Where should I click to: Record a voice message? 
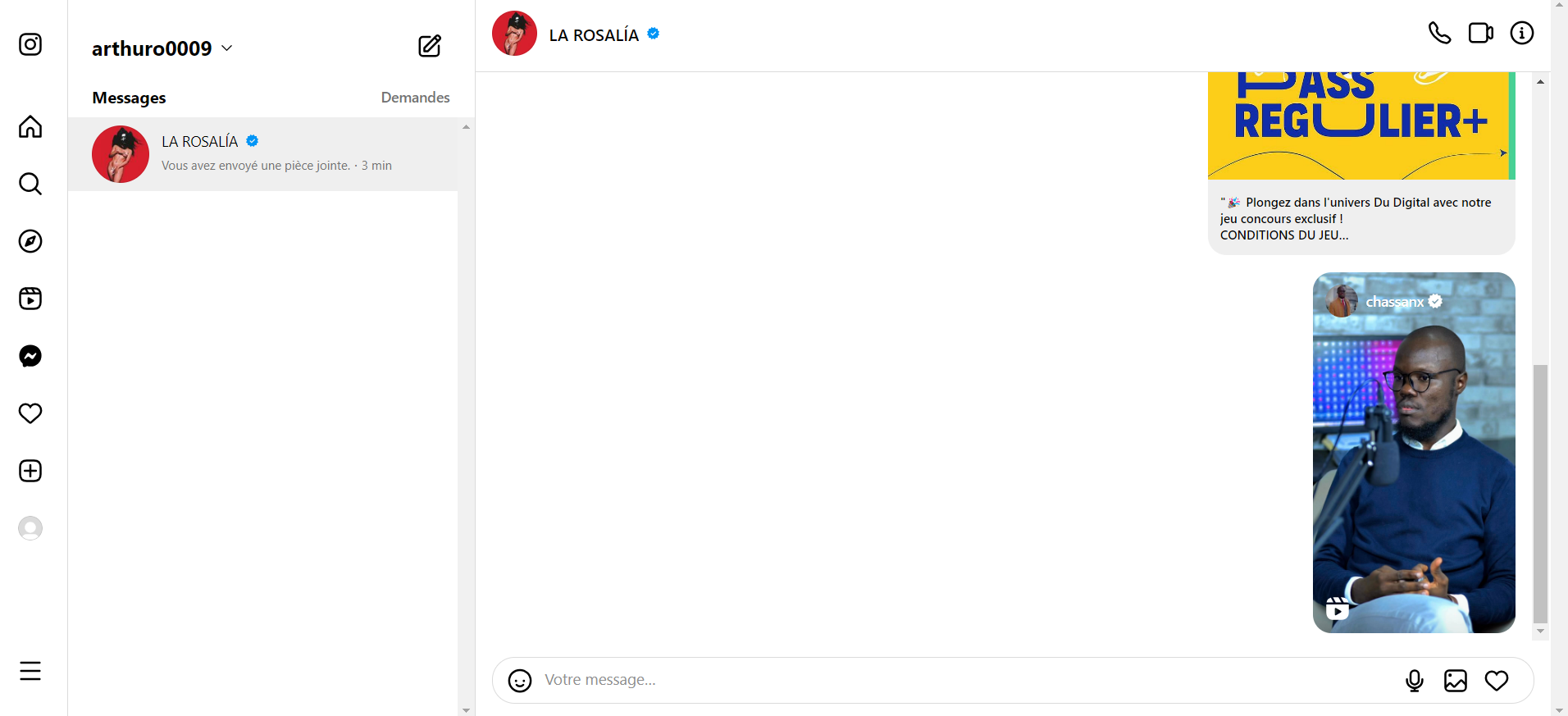point(1414,681)
